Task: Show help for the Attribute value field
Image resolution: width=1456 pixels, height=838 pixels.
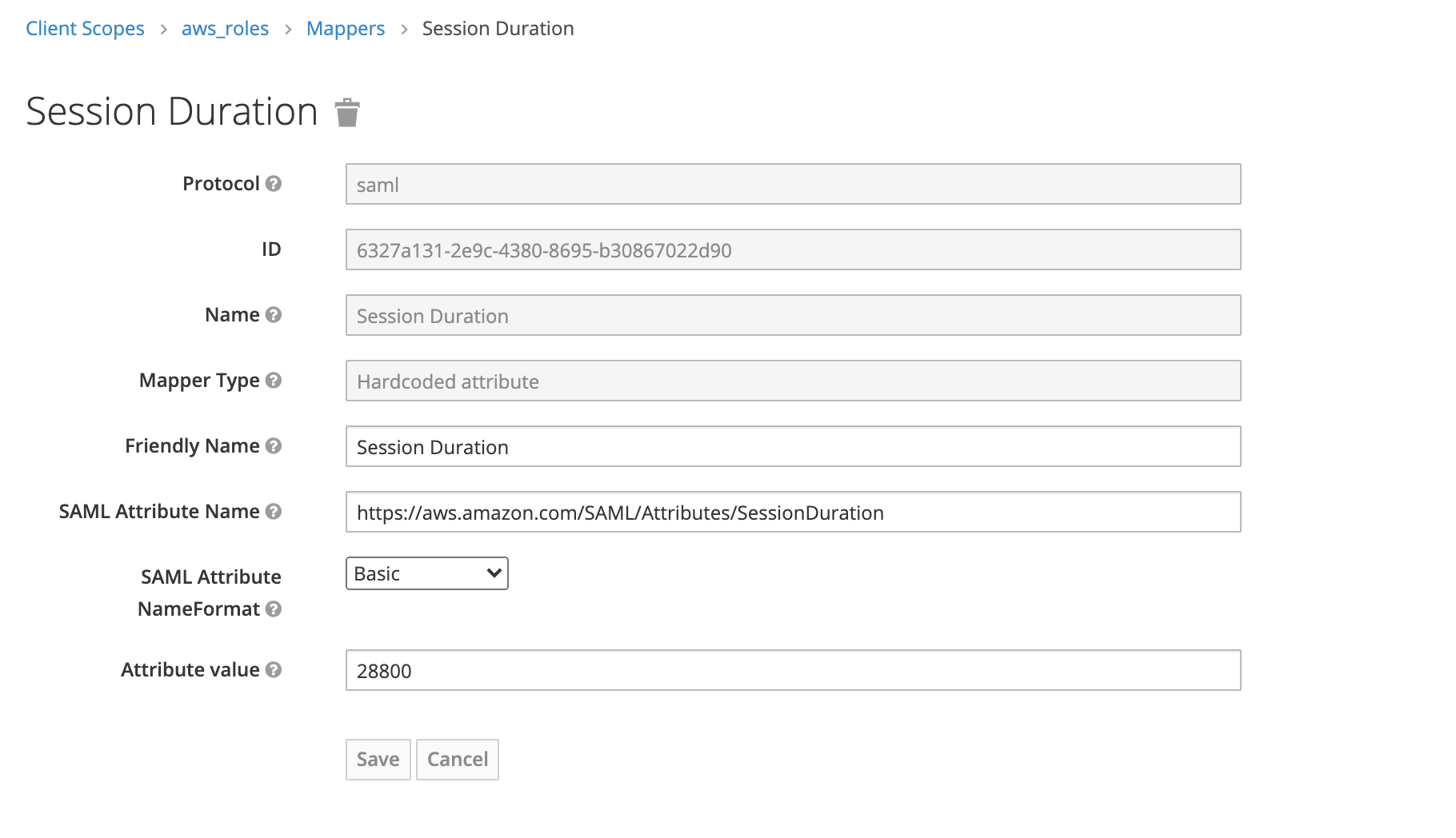Action: pos(274,670)
